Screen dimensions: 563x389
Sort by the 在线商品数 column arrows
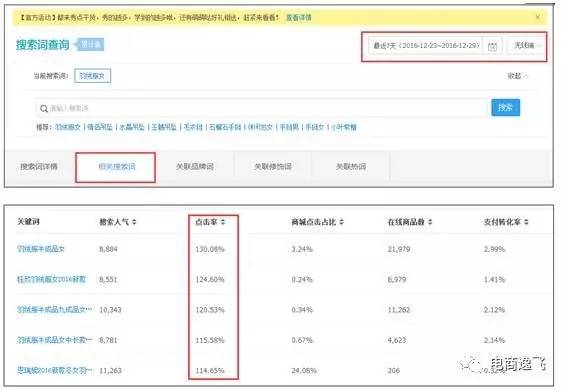[430, 222]
